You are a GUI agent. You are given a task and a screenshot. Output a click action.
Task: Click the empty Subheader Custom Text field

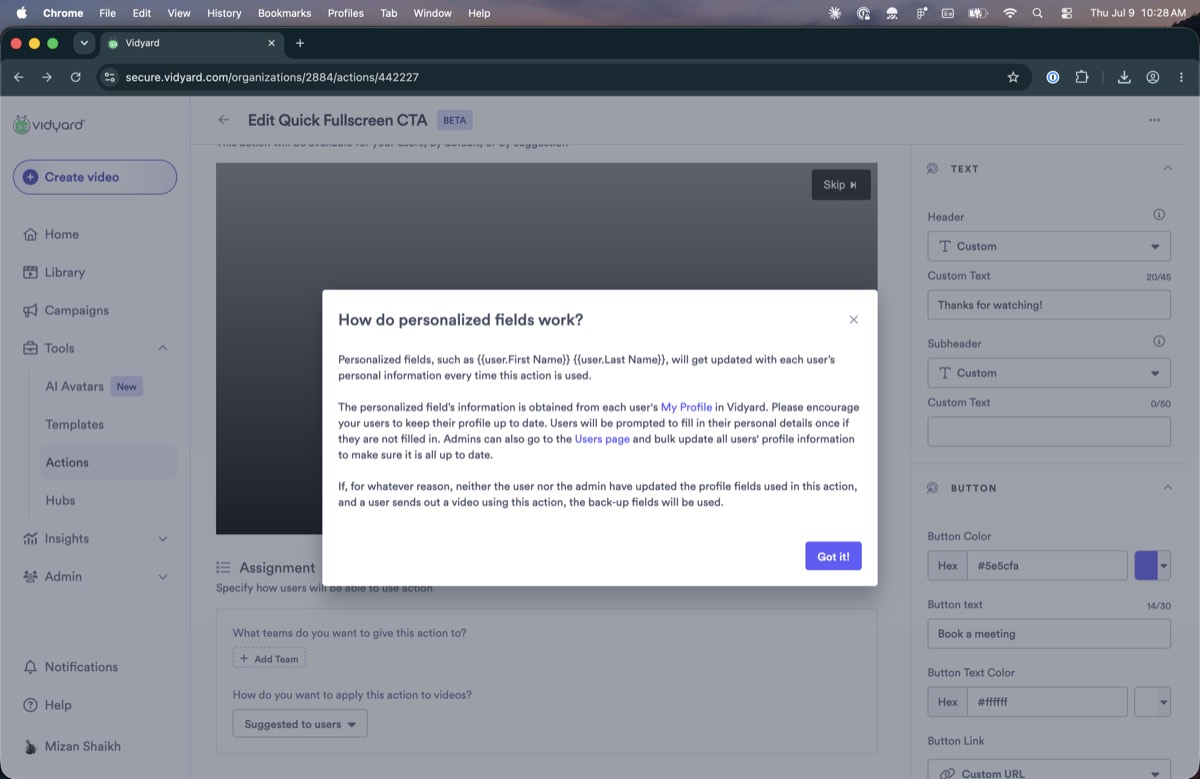[x=1049, y=432]
